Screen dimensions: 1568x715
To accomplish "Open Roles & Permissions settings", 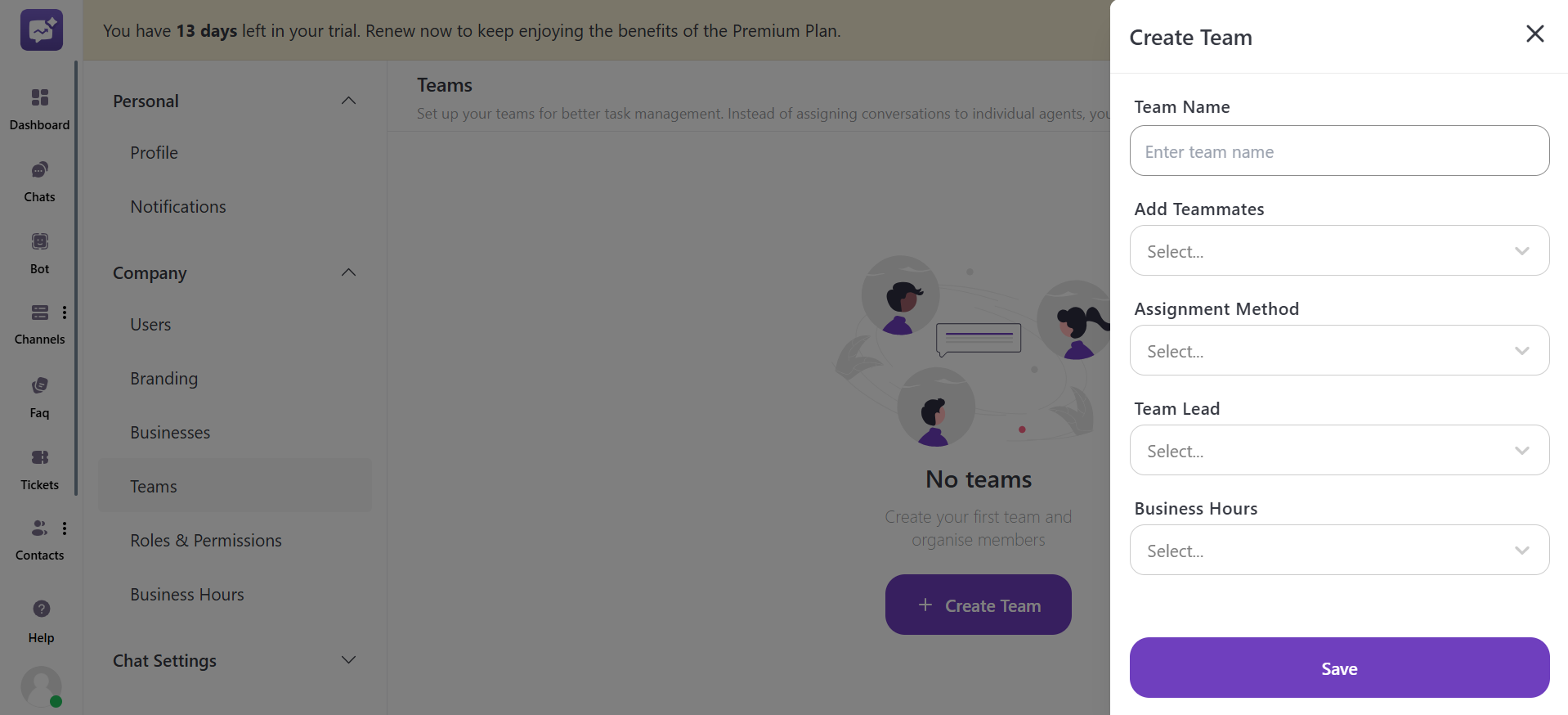I will [x=205, y=540].
